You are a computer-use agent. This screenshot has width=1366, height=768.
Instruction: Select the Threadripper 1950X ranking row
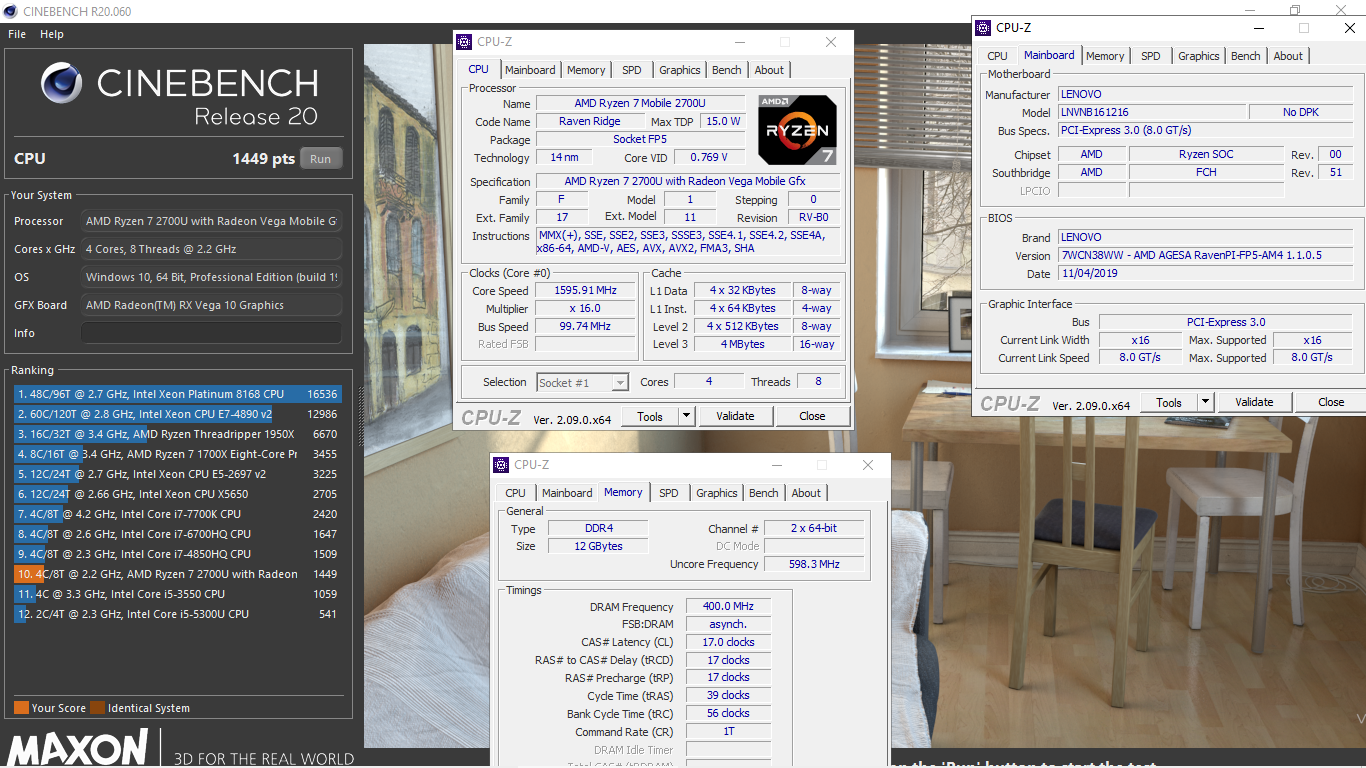pos(177,434)
